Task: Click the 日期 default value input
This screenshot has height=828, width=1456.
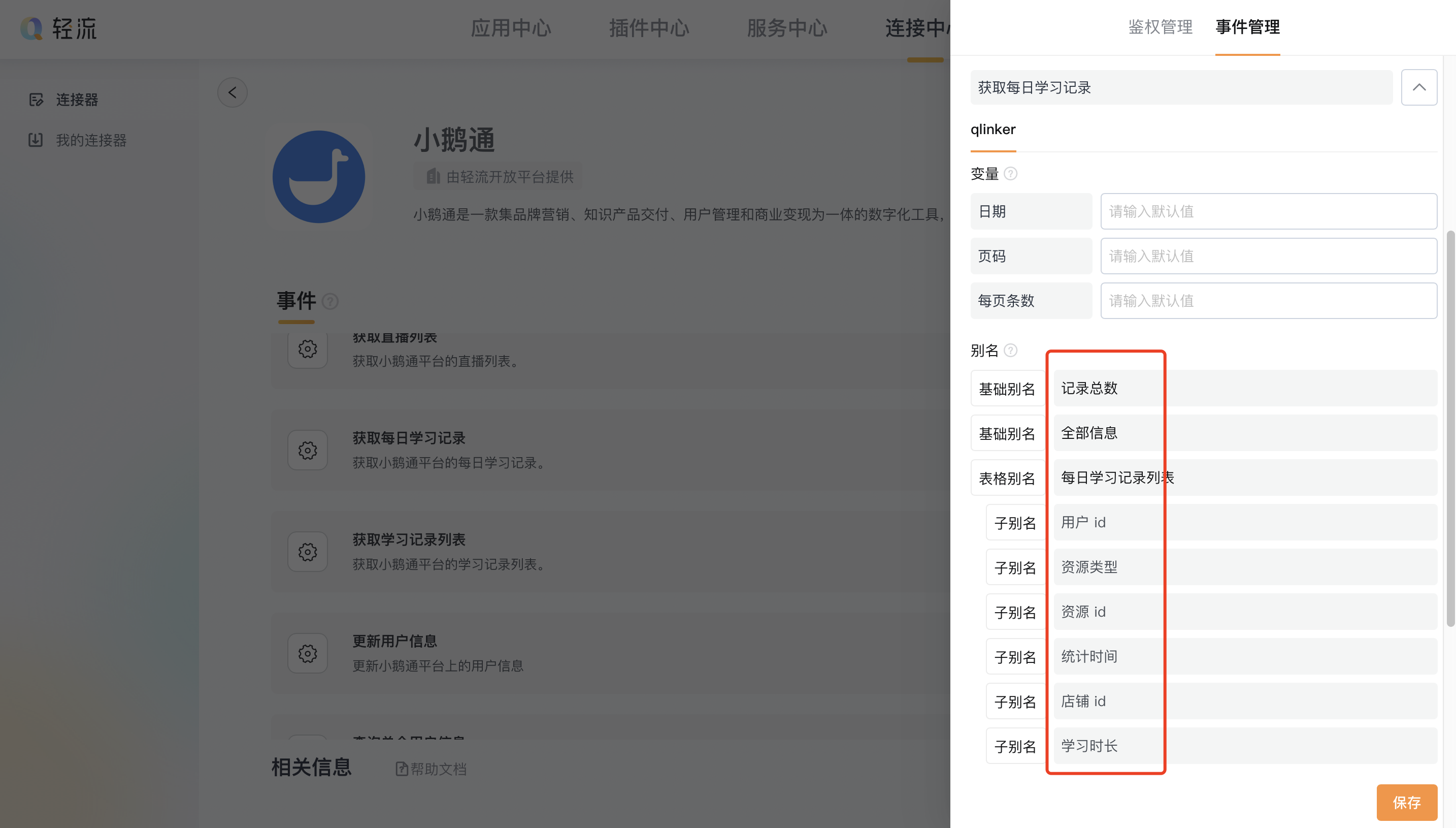Action: (x=1269, y=211)
